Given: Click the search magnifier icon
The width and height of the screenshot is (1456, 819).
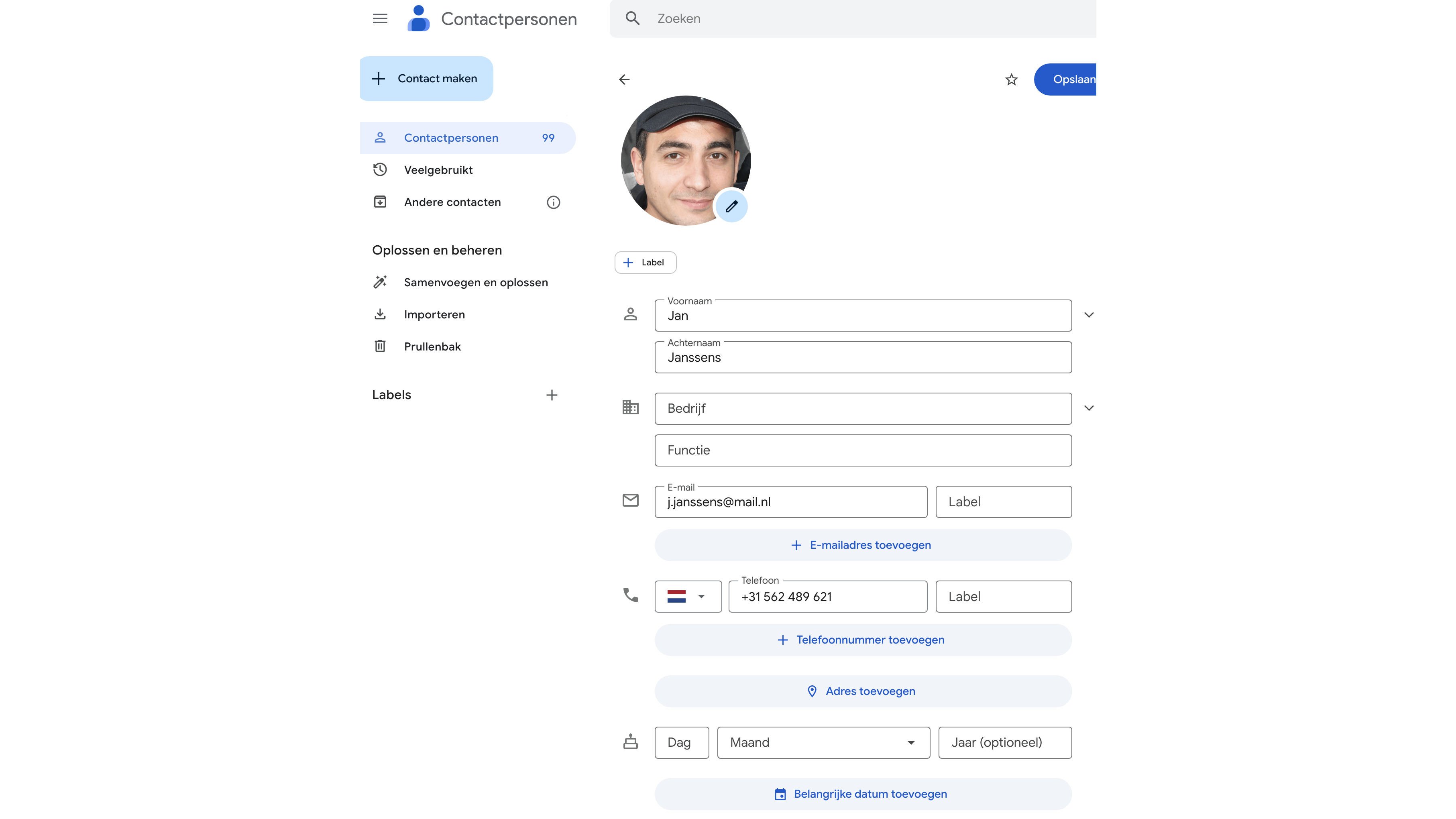Looking at the screenshot, I should pyautogui.click(x=633, y=18).
